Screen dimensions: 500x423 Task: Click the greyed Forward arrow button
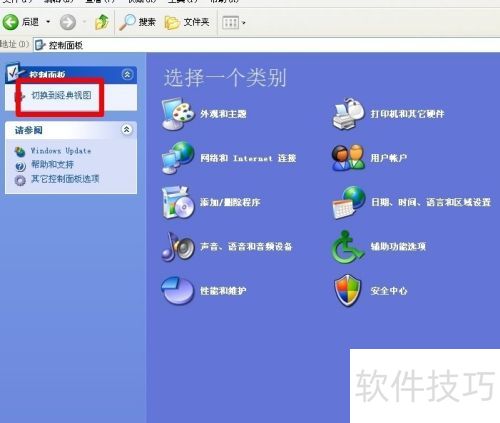[x=68, y=22]
